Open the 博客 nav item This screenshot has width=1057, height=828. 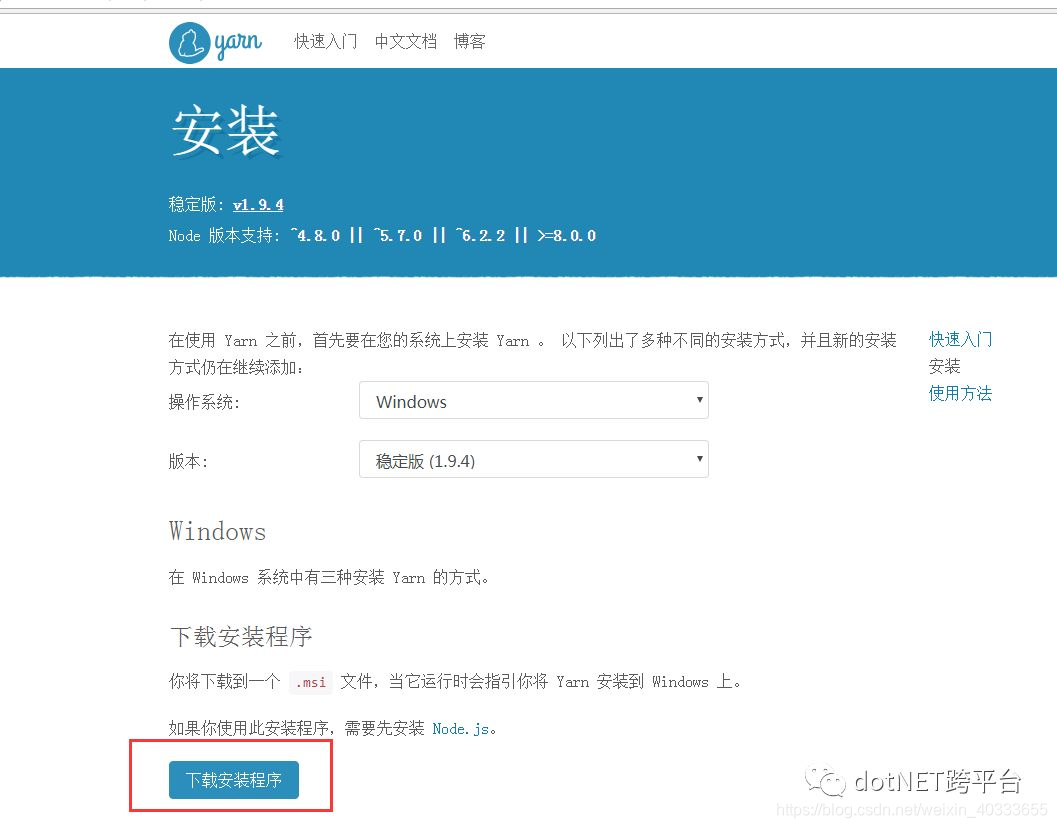469,42
